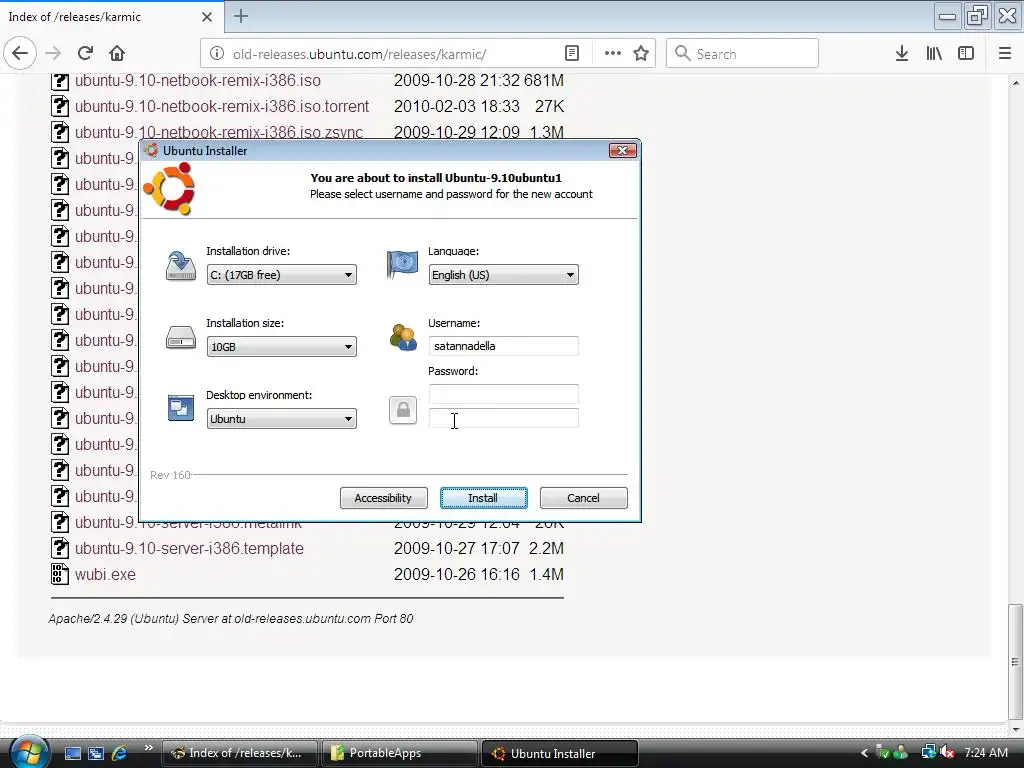Go back in Firefox browser

pos(20,53)
